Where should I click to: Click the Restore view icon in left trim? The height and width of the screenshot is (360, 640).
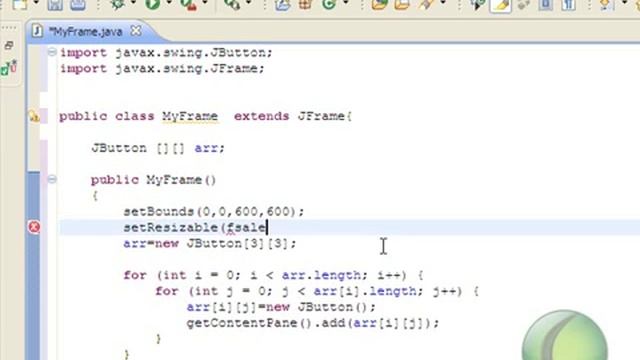tap(9, 45)
